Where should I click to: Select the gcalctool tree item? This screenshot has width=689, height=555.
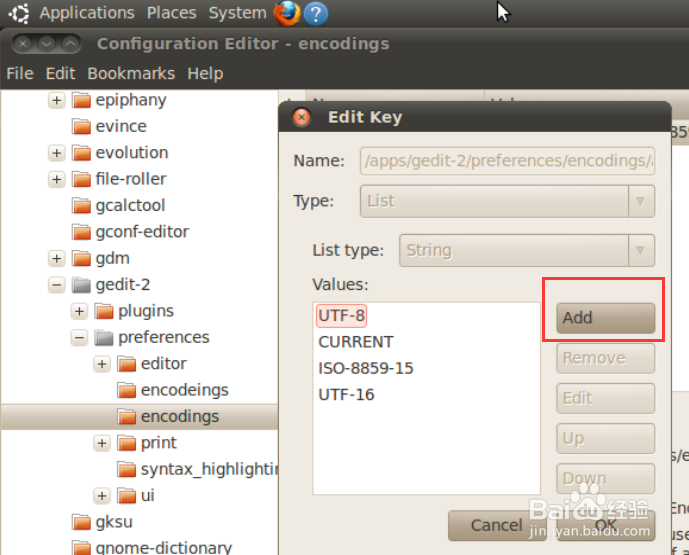pos(130,206)
